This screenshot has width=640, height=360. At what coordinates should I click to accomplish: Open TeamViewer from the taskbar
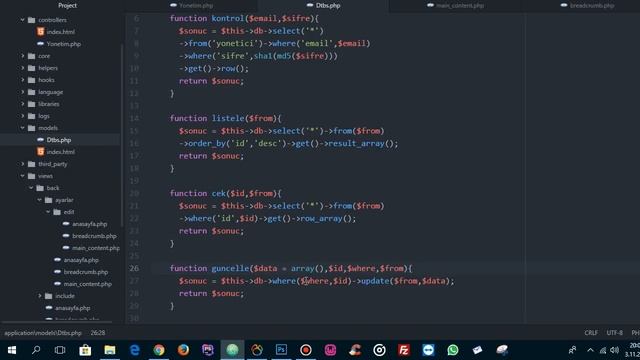428,350
